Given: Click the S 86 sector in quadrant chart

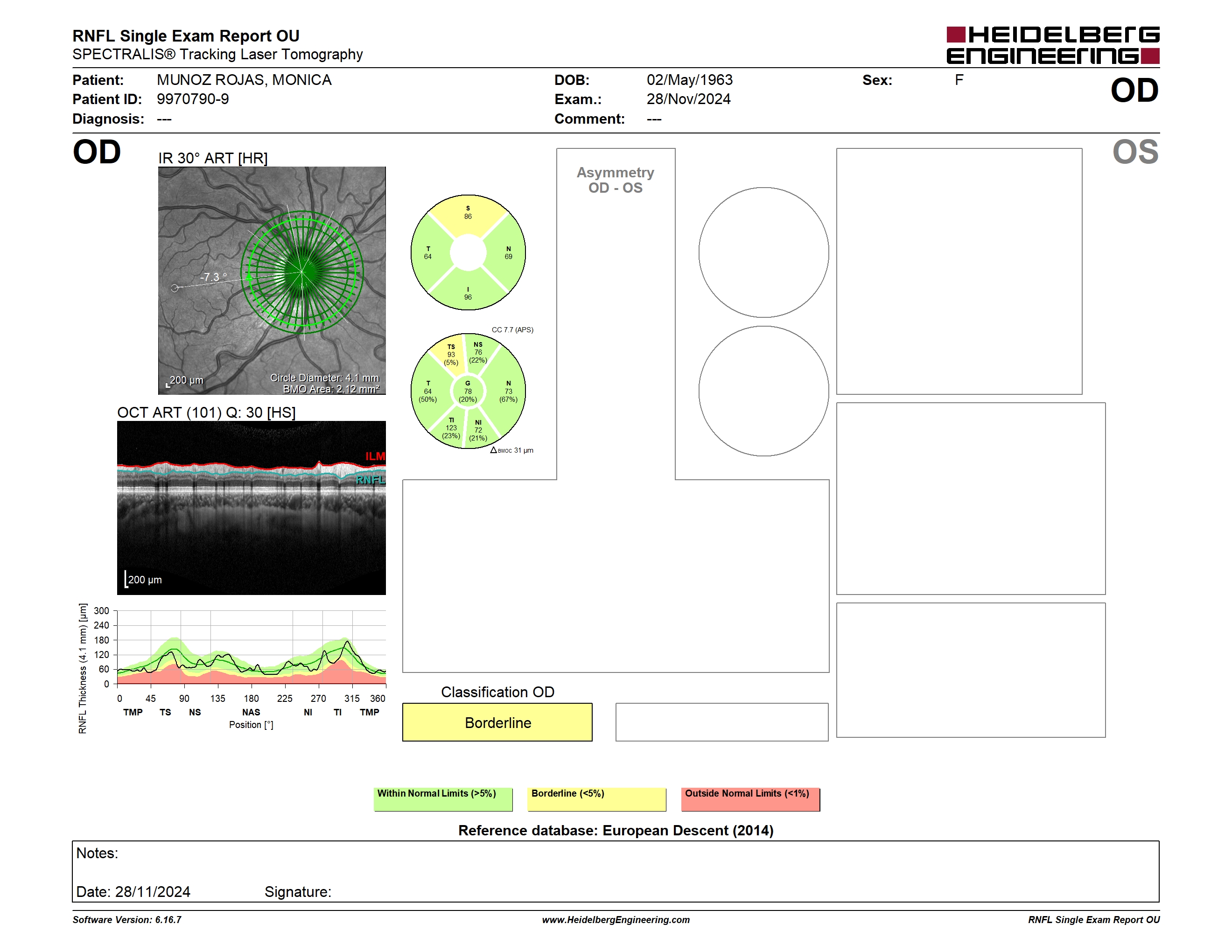Looking at the screenshot, I should pos(468,214).
